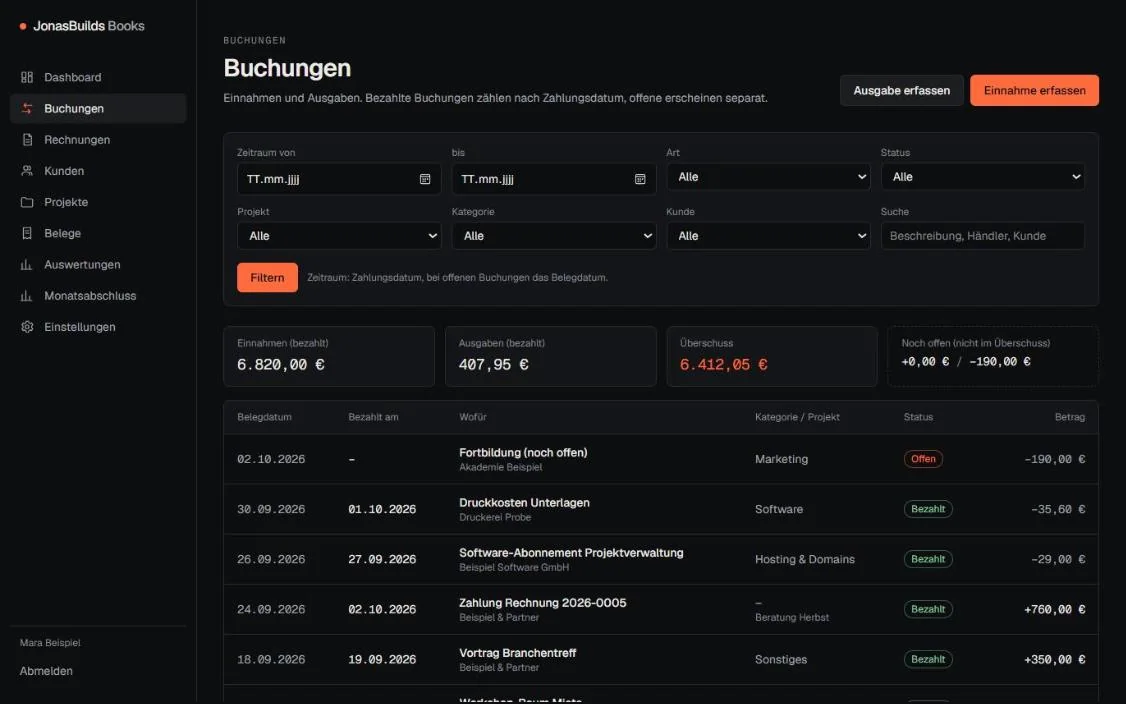The width and height of the screenshot is (1126, 704).
Task: Select Vortrag Branchentreff entry
Action: 518,653
